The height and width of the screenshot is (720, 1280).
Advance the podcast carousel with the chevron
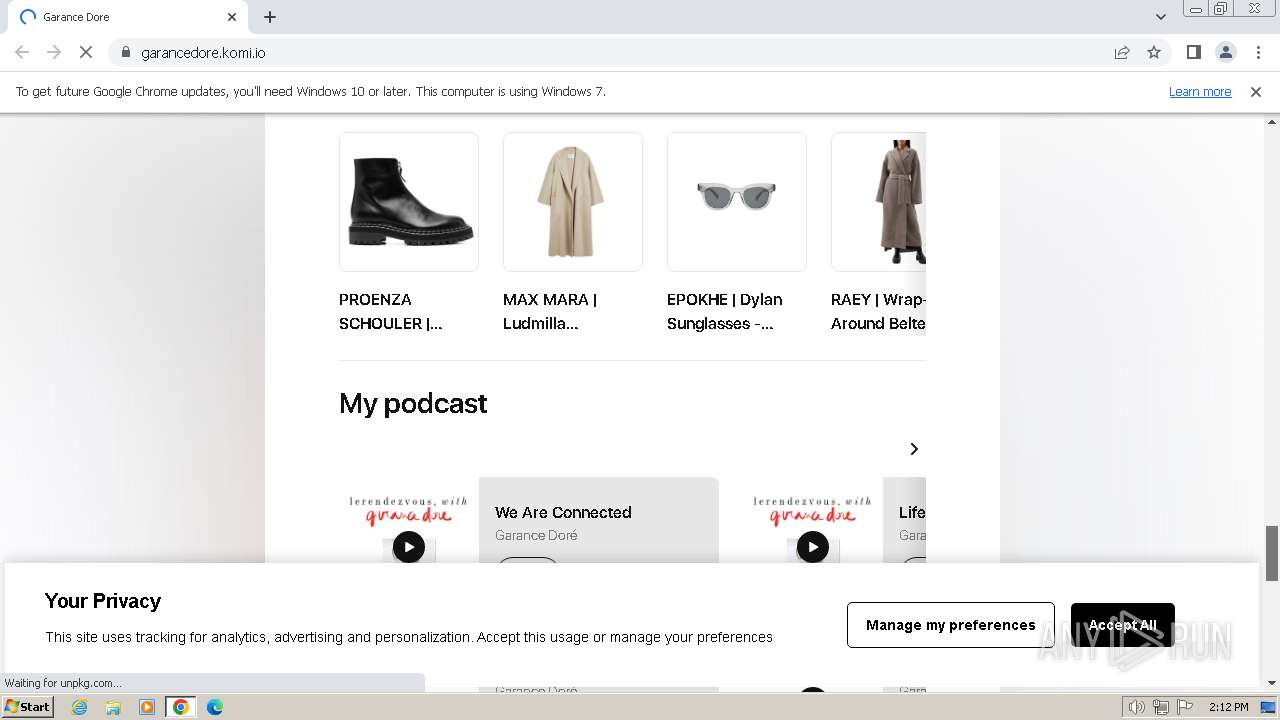913,449
